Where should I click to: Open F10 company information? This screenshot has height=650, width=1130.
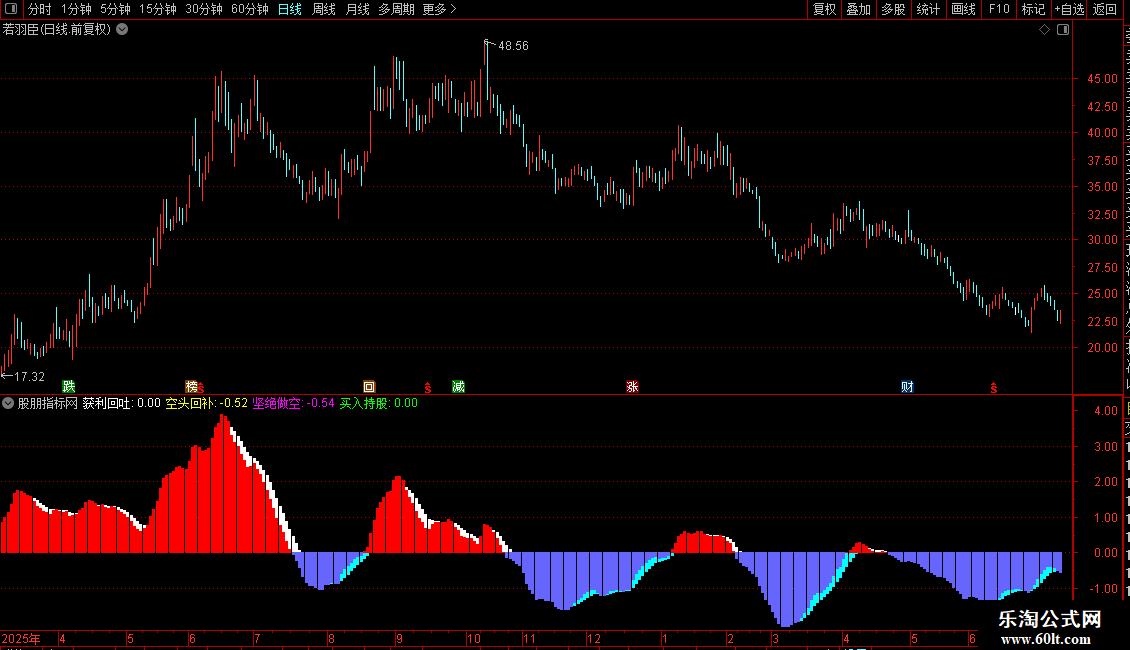coord(999,9)
